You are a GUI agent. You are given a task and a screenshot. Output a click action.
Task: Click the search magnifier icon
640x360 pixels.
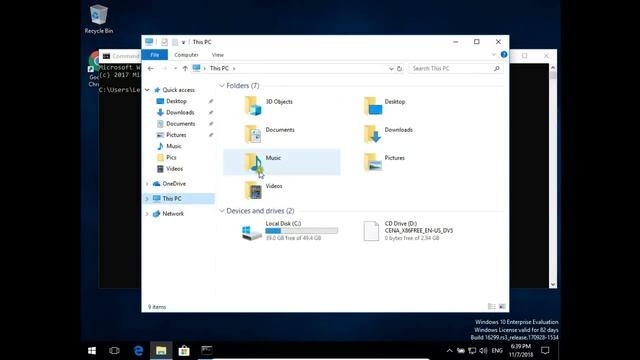tap(497, 69)
